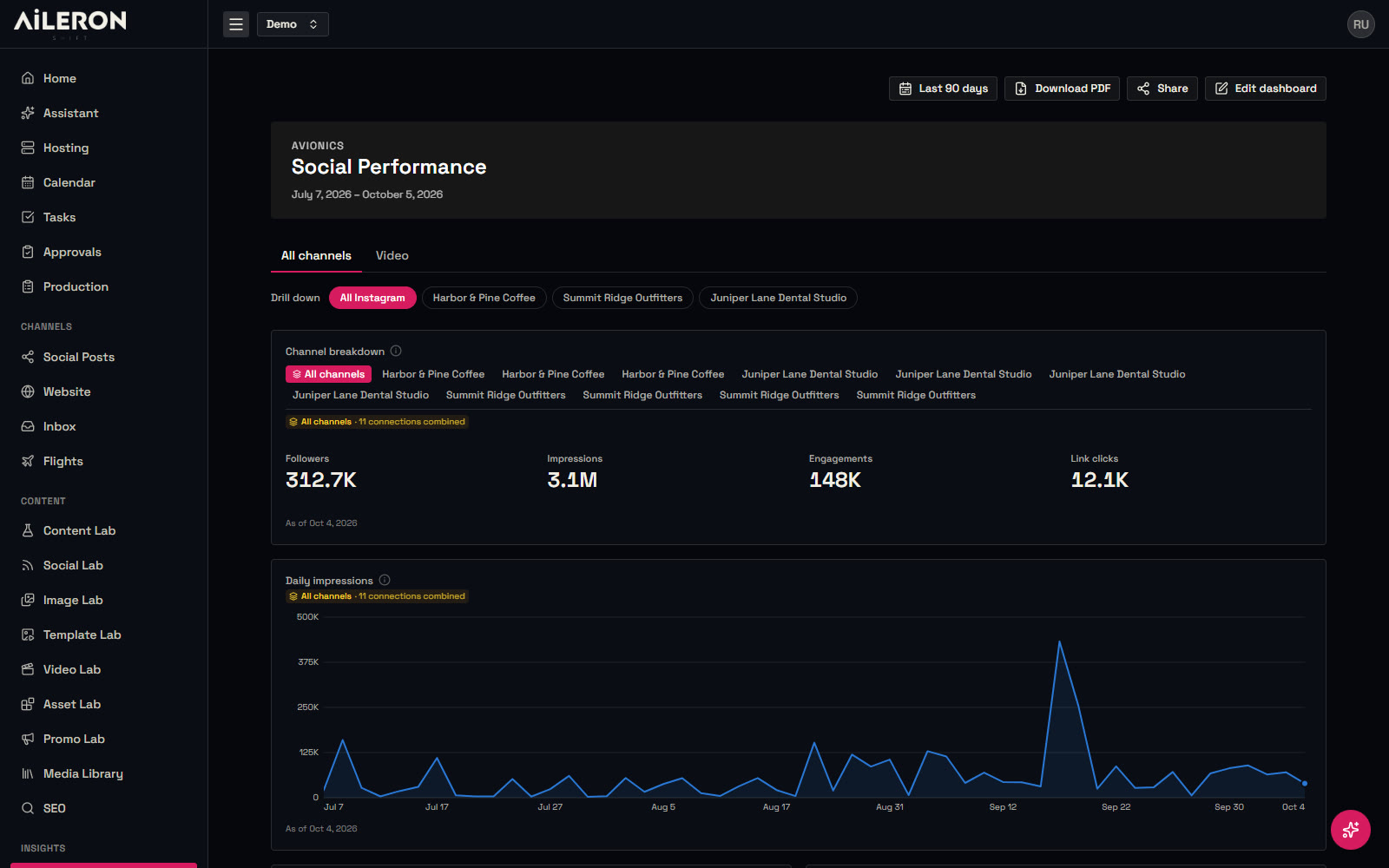
Task: Open the Demo workspace dropdown
Action: 293,24
